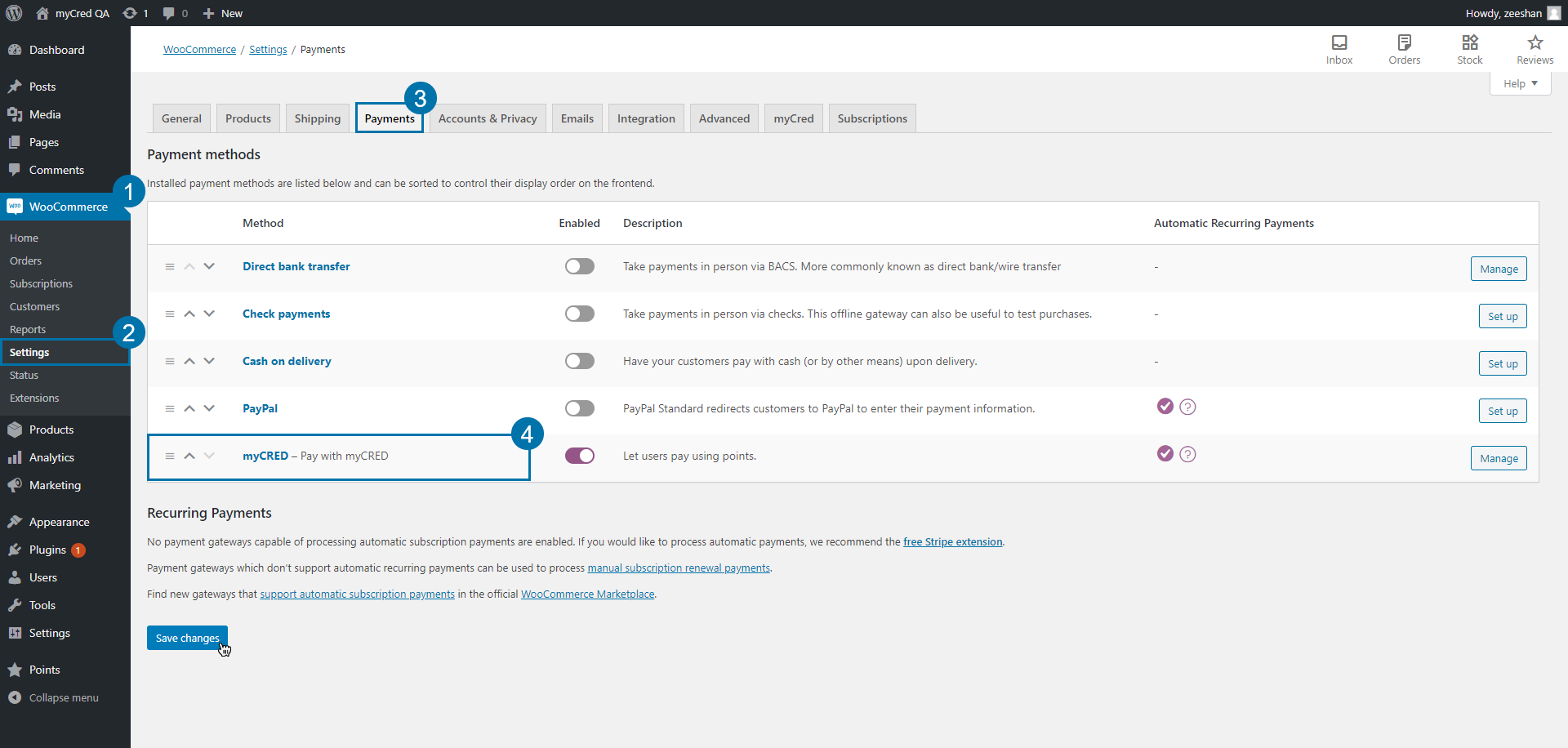
Task: Open the free Stripe extension link
Action: pos(952,541)
